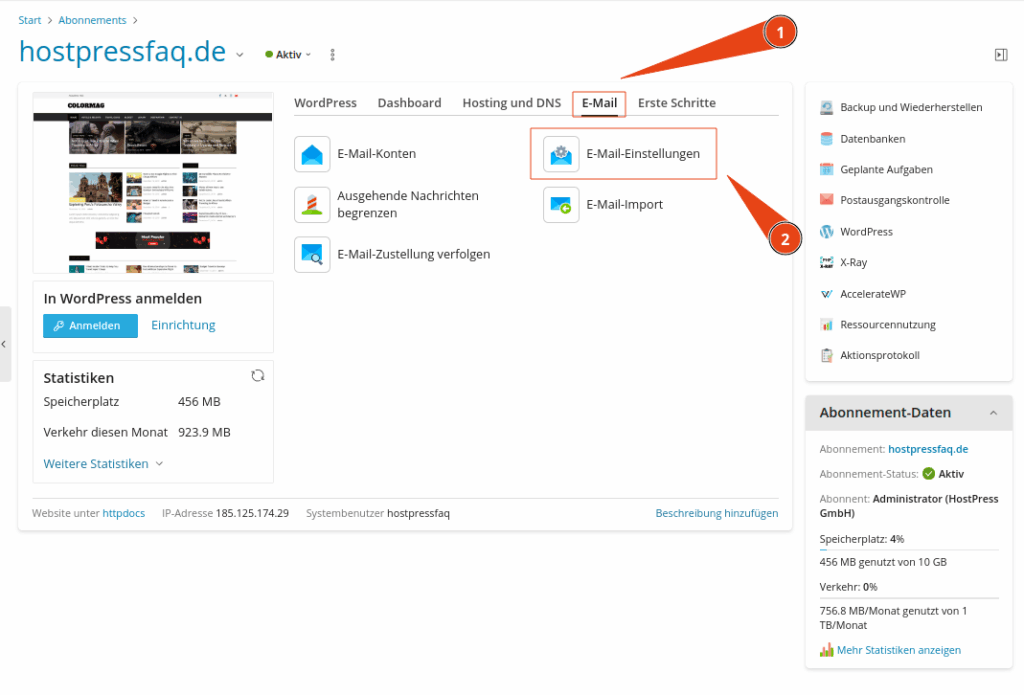Viewport: 1024px width, 695px height.
Task: Open the three-dot actions menu
Action: [332, 55]
